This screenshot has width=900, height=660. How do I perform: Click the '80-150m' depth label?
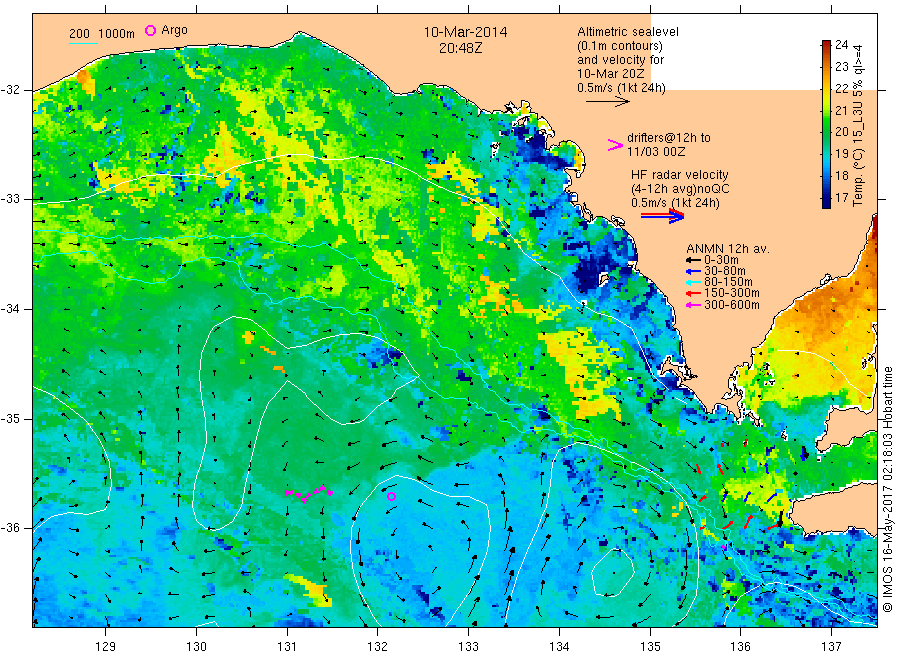click(x=728, y=282)
